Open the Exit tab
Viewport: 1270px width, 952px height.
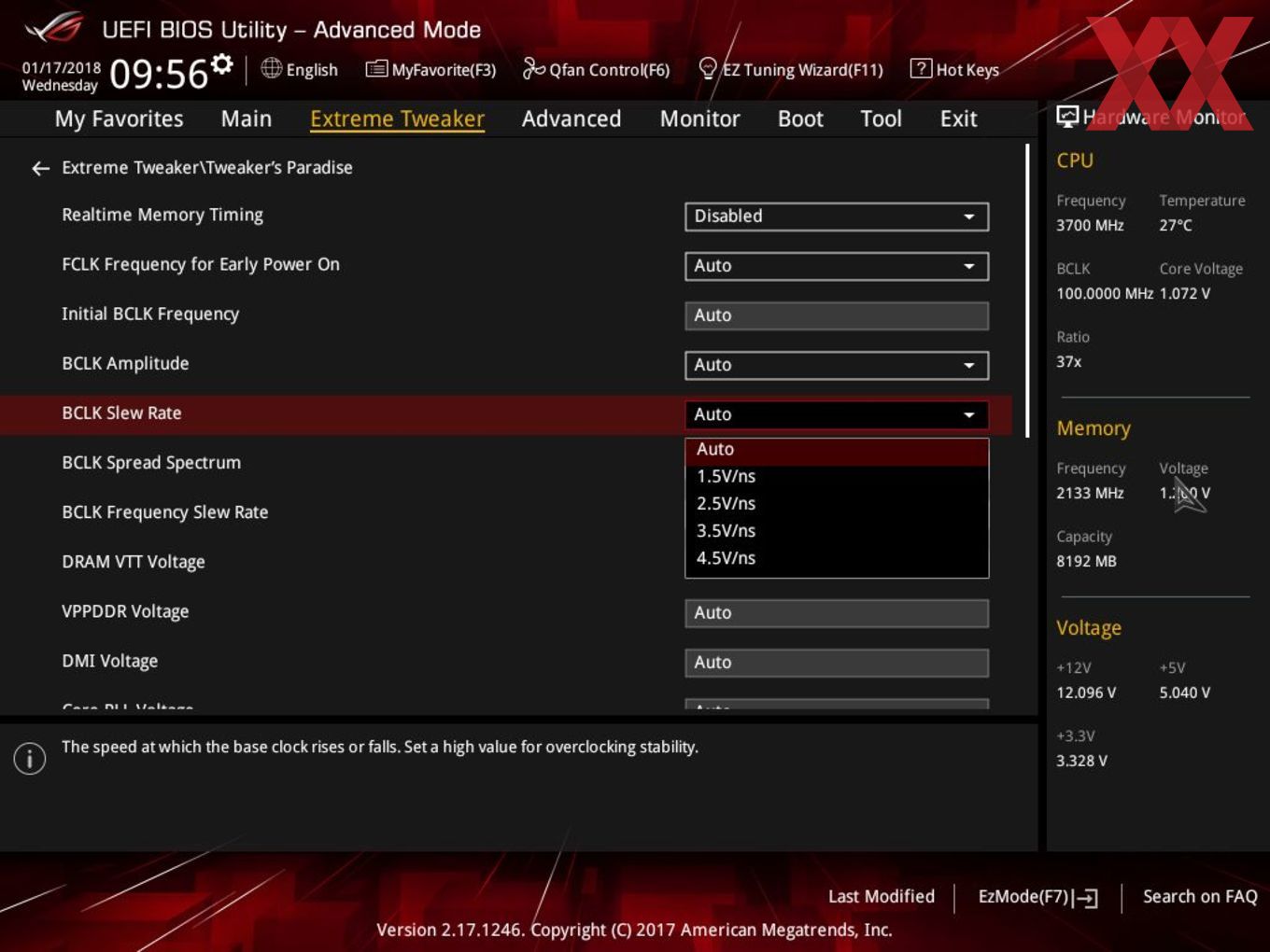point(959,119)
